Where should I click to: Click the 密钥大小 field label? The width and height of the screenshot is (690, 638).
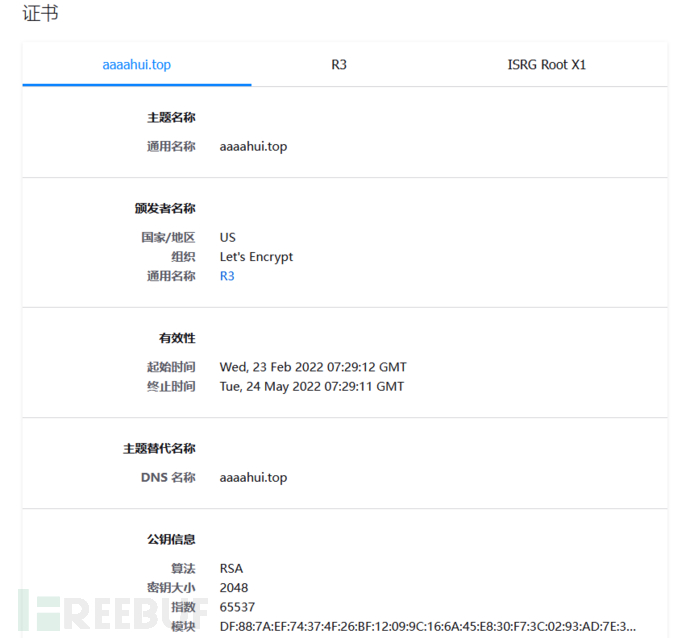171,588
